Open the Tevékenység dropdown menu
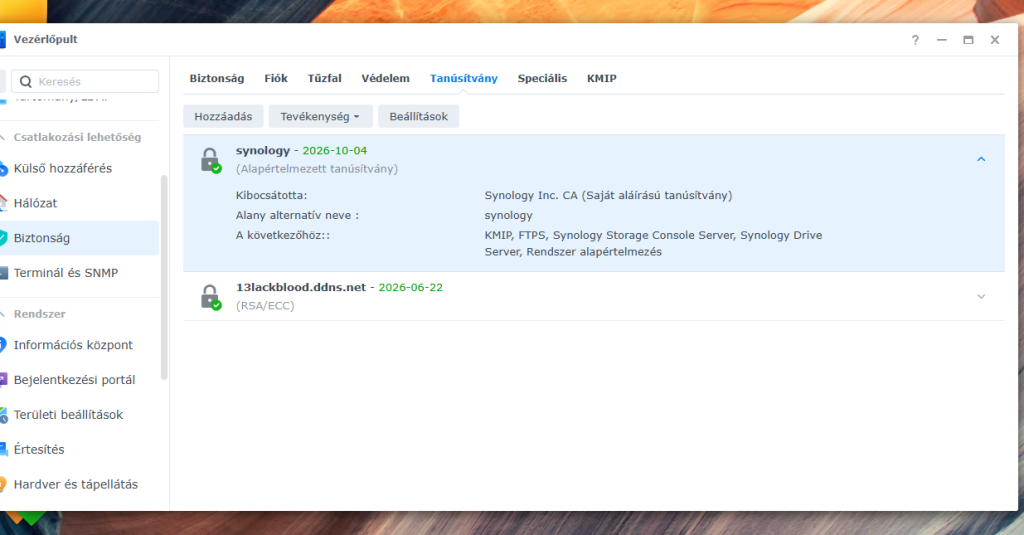 coord(320,116)
